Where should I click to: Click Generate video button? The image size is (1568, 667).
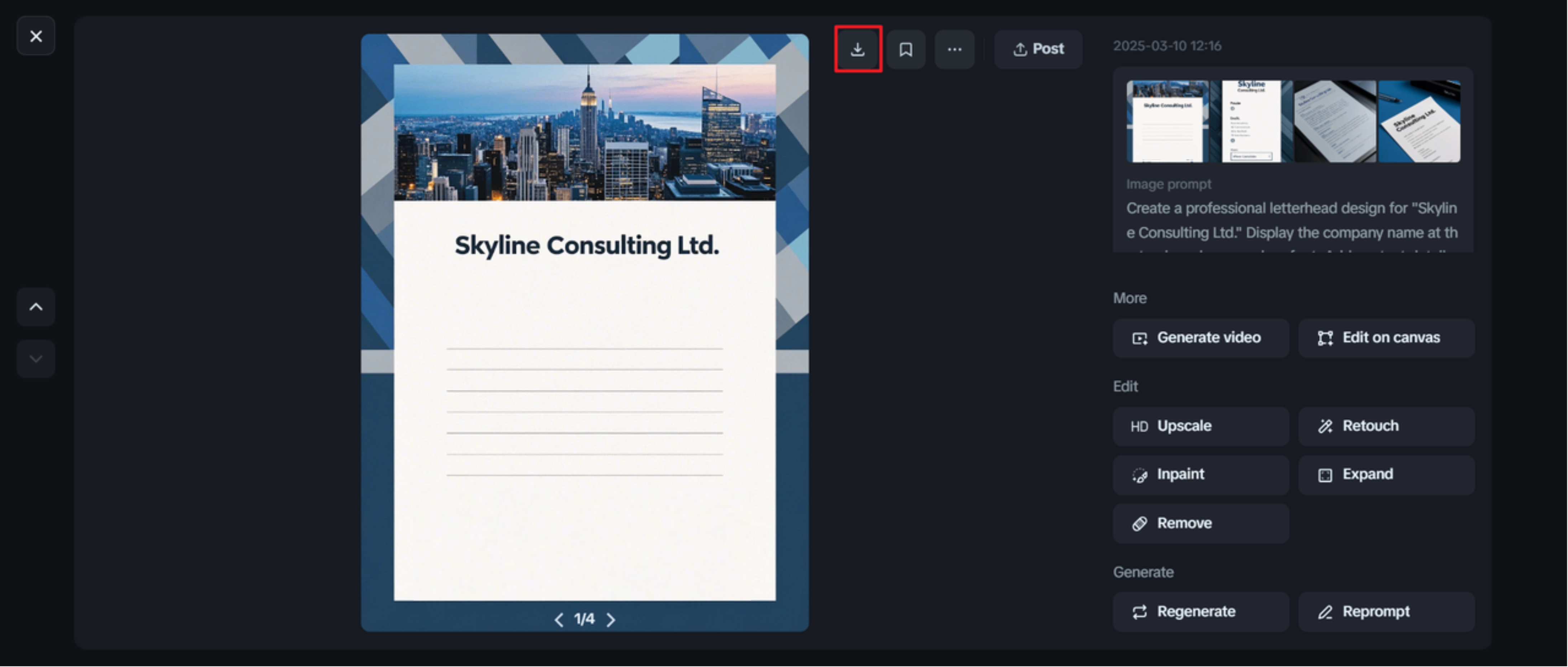1200,338
